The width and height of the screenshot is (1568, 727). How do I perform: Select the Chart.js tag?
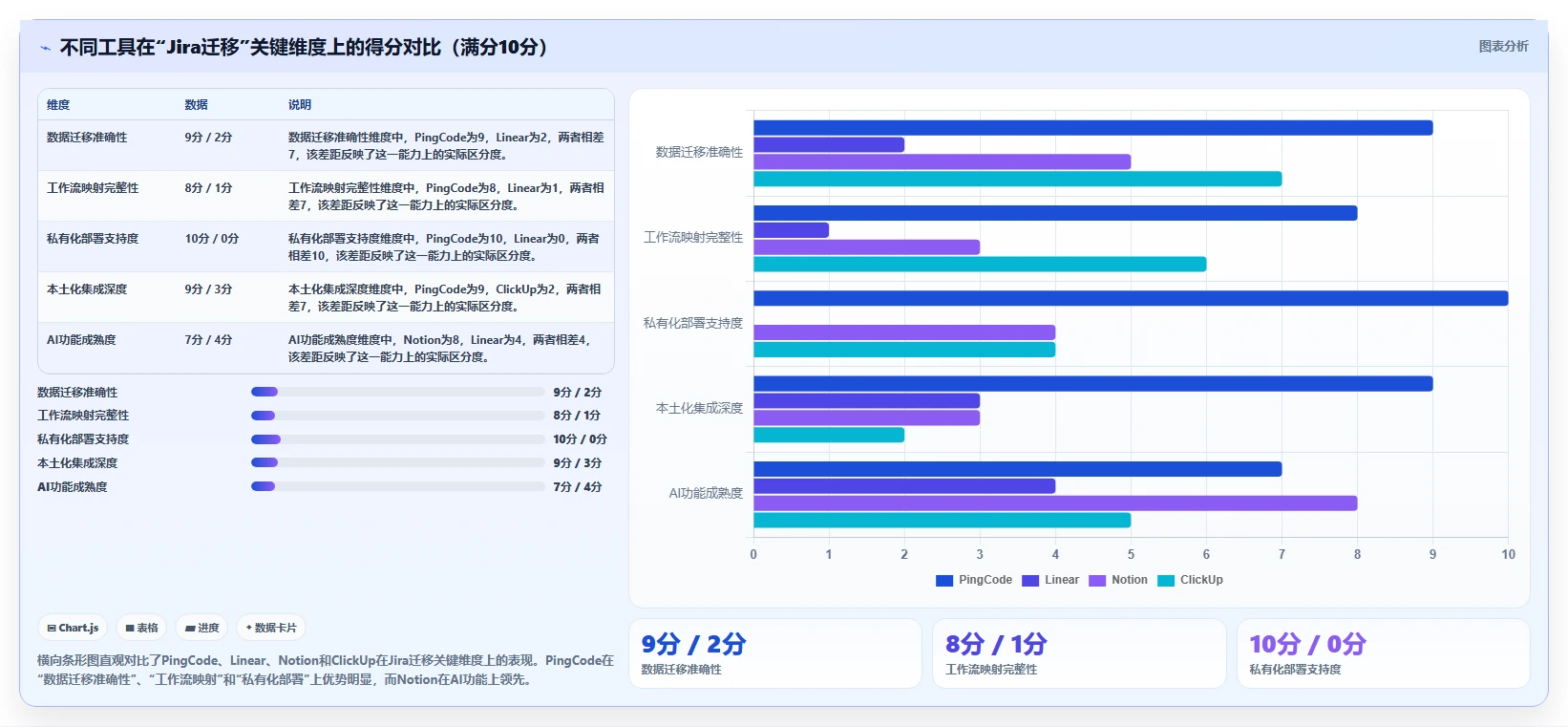coord(73,628)
